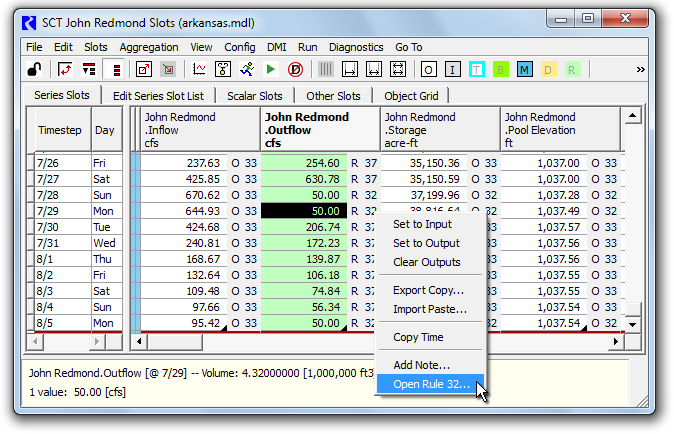Image resolution: width=674 pixels, height=434 pixels.
Task: Click the fit-column double-arrow icon
Action: point(374,69)
